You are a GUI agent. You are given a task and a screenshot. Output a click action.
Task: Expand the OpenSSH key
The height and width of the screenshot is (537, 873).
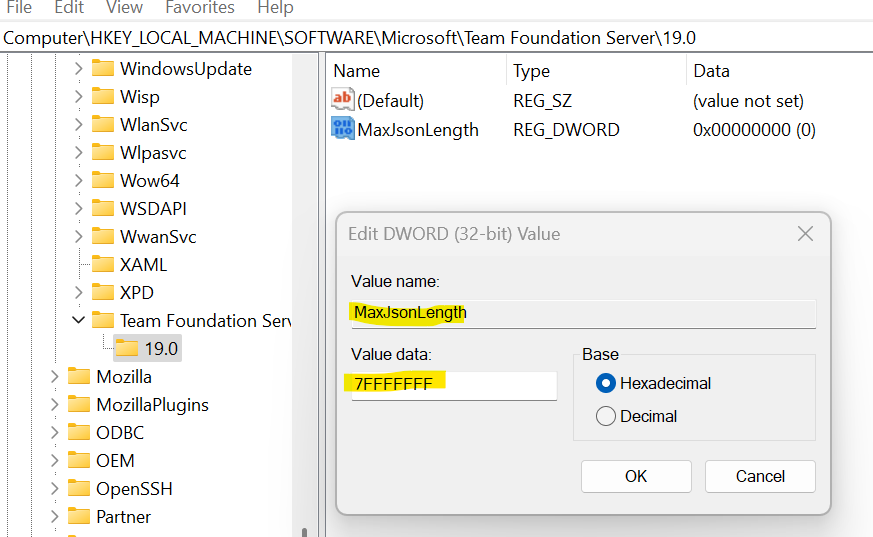55,489
